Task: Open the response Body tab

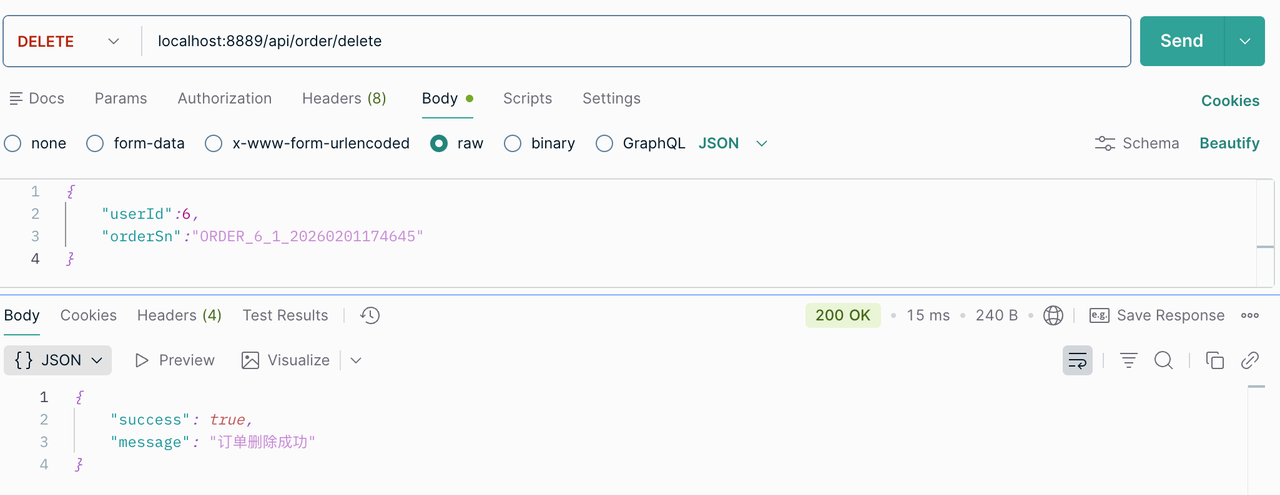Action: tap(22, 315)
